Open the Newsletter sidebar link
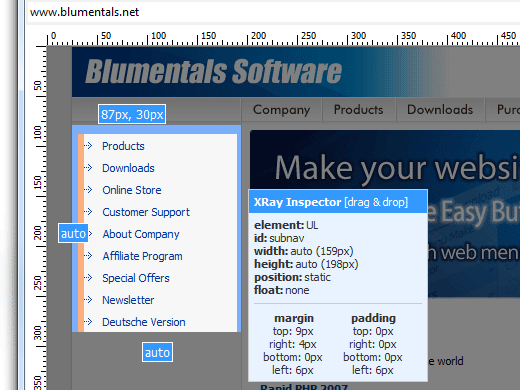520x390 pixels. pyautogui.click(x=128, y=300)
